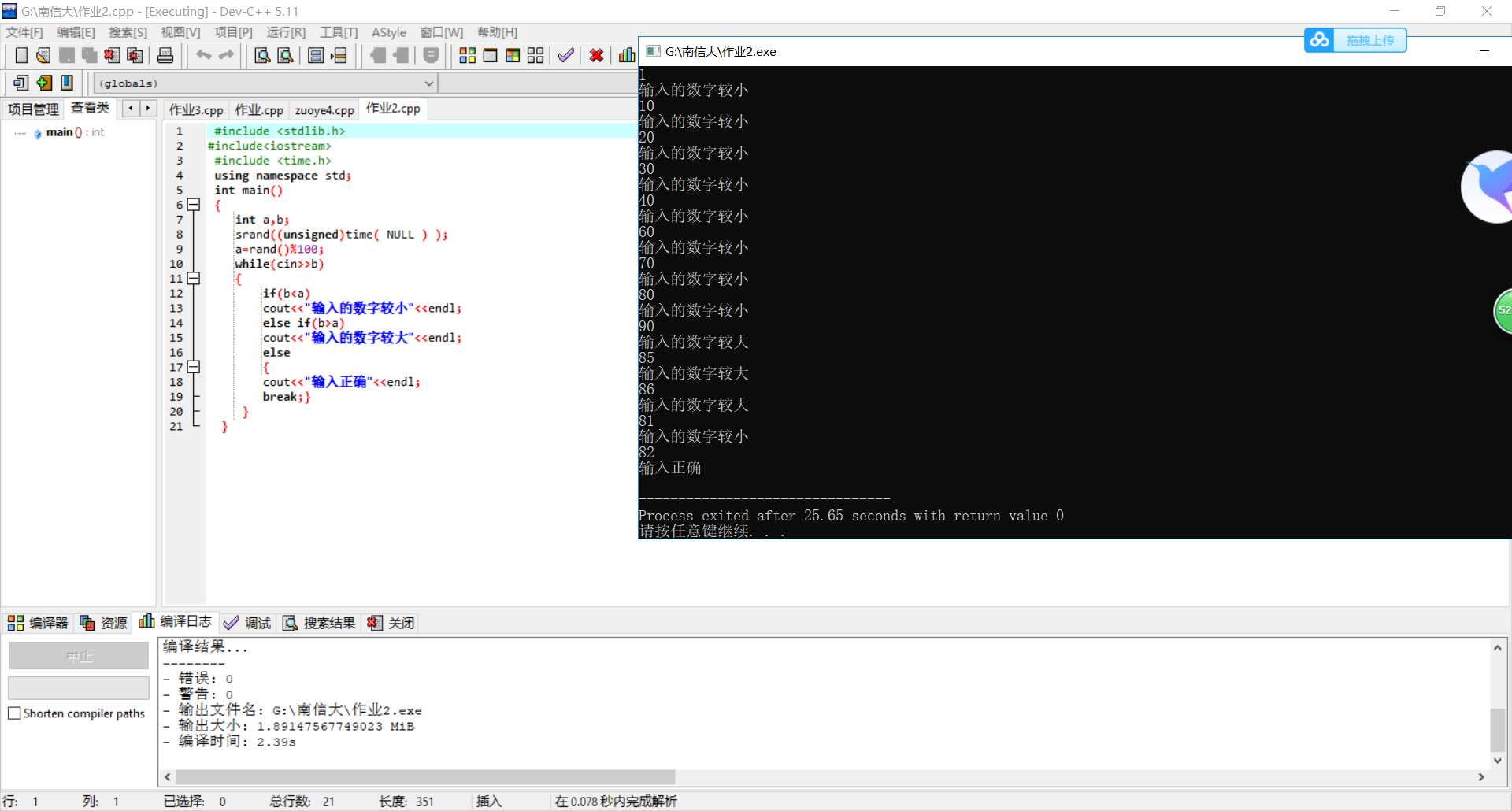Open the 搜索[S] menu
The height and width of the screenshot is (811, 1512).
click(x=128, y=32)
